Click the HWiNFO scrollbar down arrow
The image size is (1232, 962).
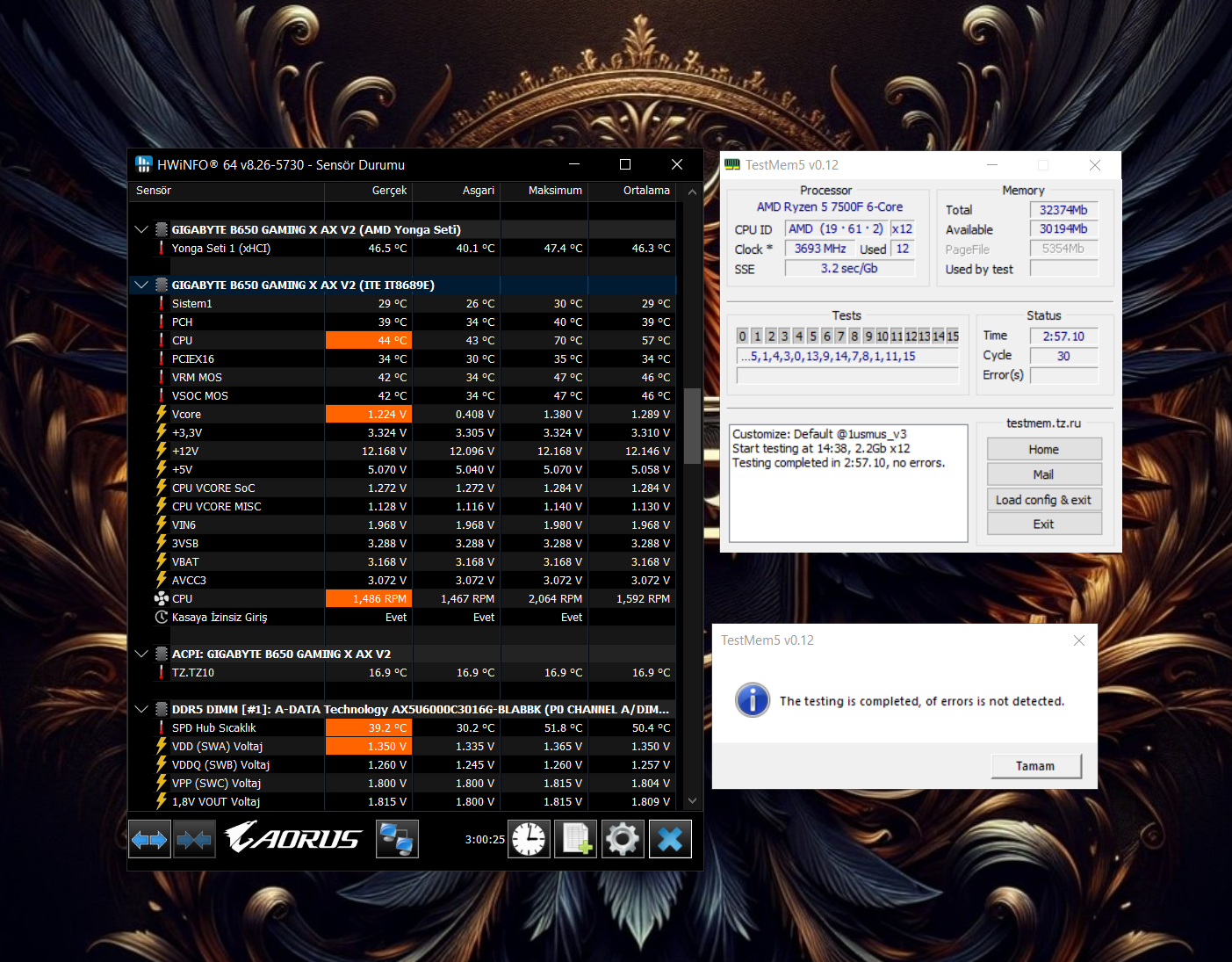692,800
